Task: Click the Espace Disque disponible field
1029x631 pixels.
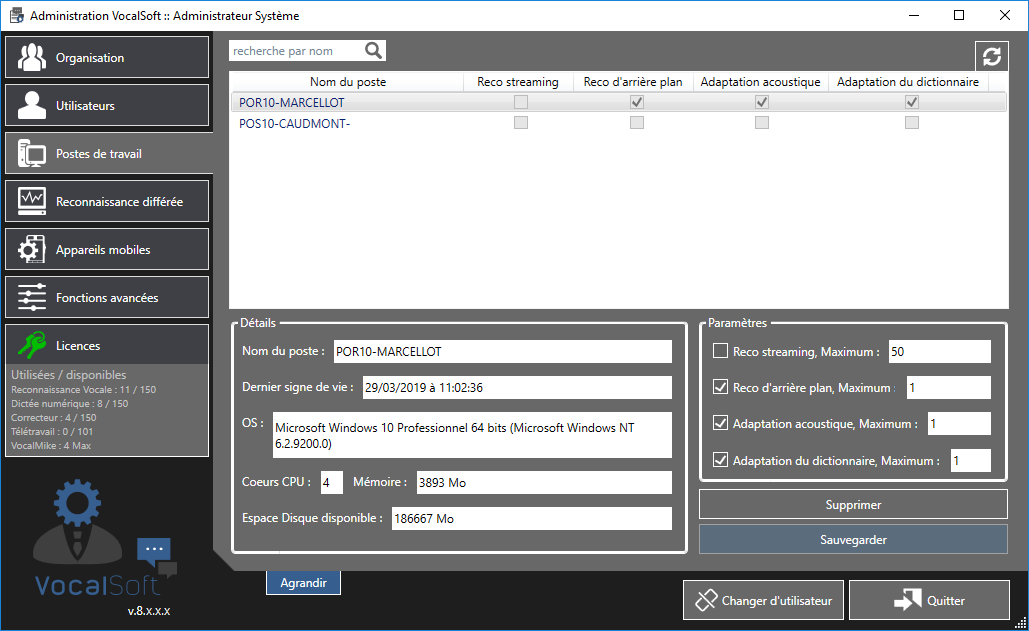Action: pos(532,518)
